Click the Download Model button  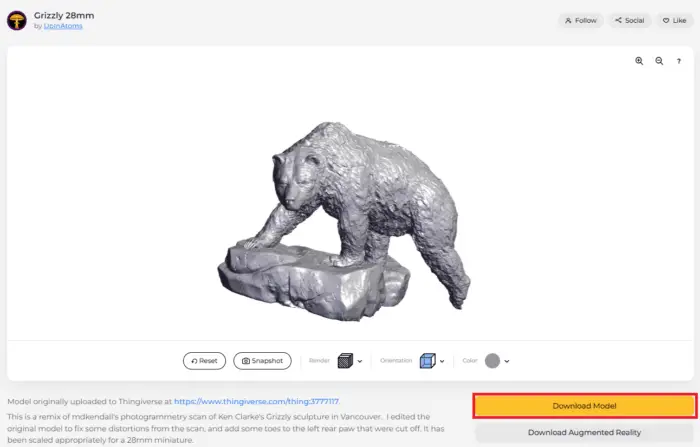[x=584, y=406]
